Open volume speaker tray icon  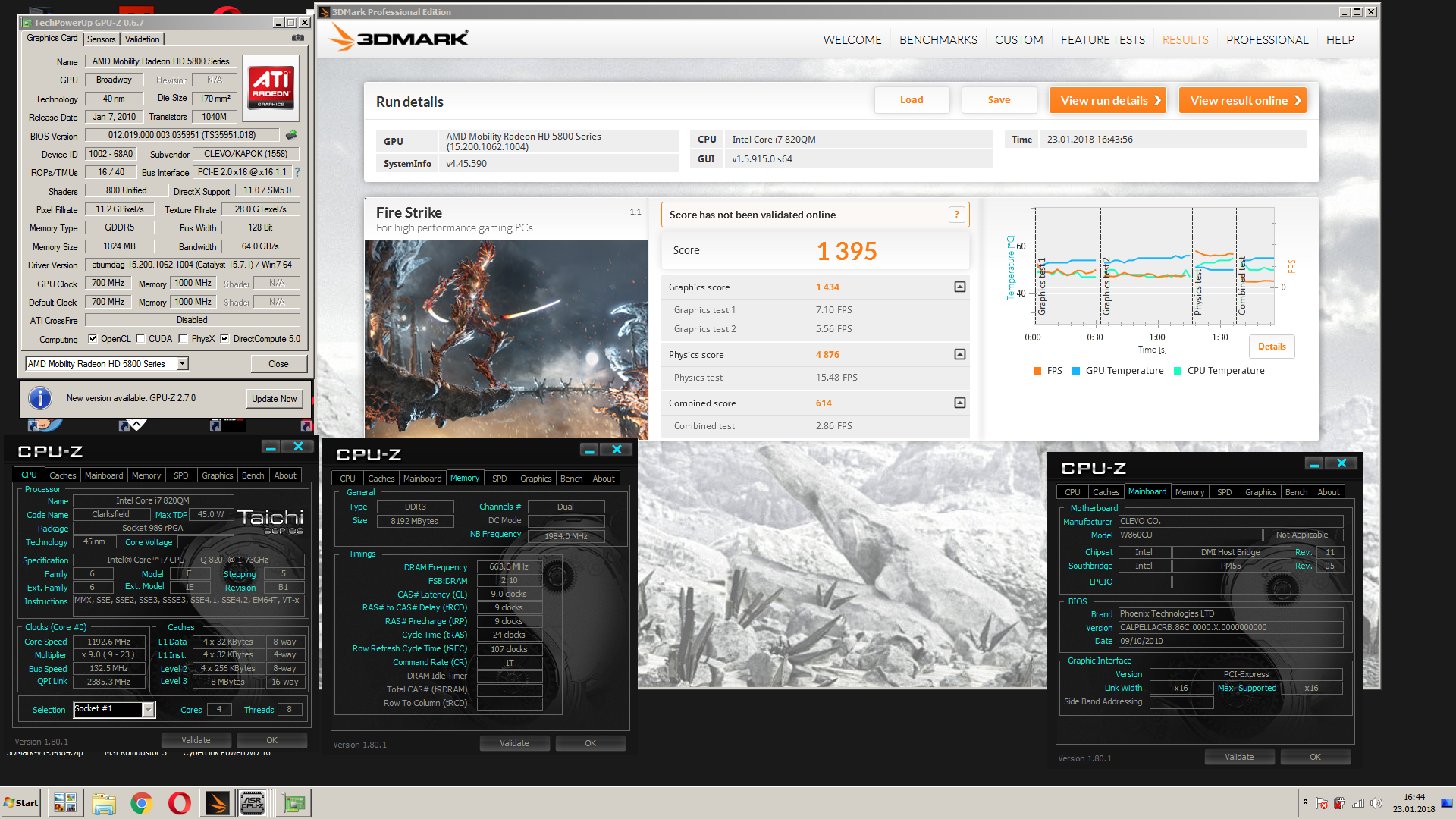point(1376,803)
